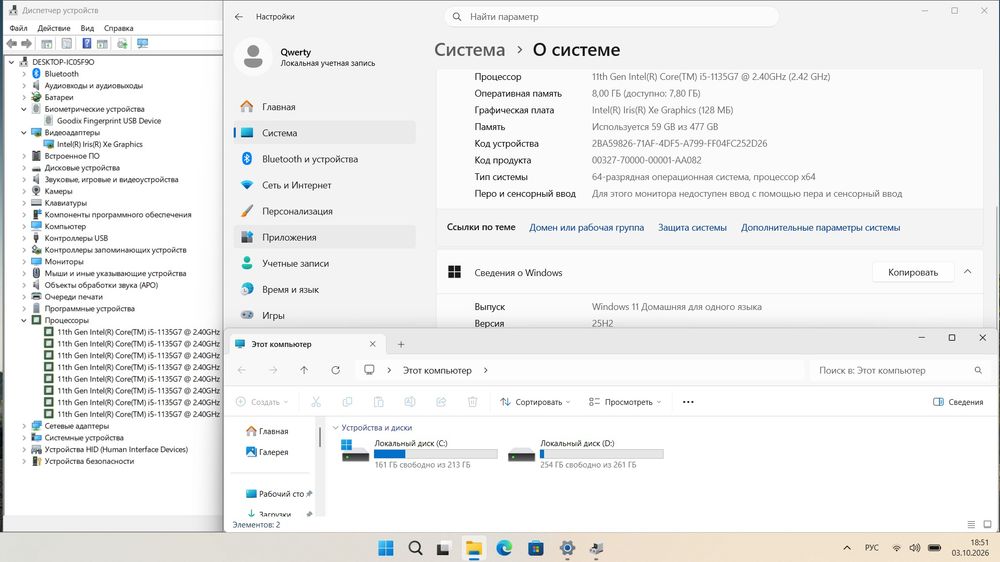1000x562 pixels.
Task: Click the Paste icon in Explorer toolbar
Action: click(x=378, y=402)
